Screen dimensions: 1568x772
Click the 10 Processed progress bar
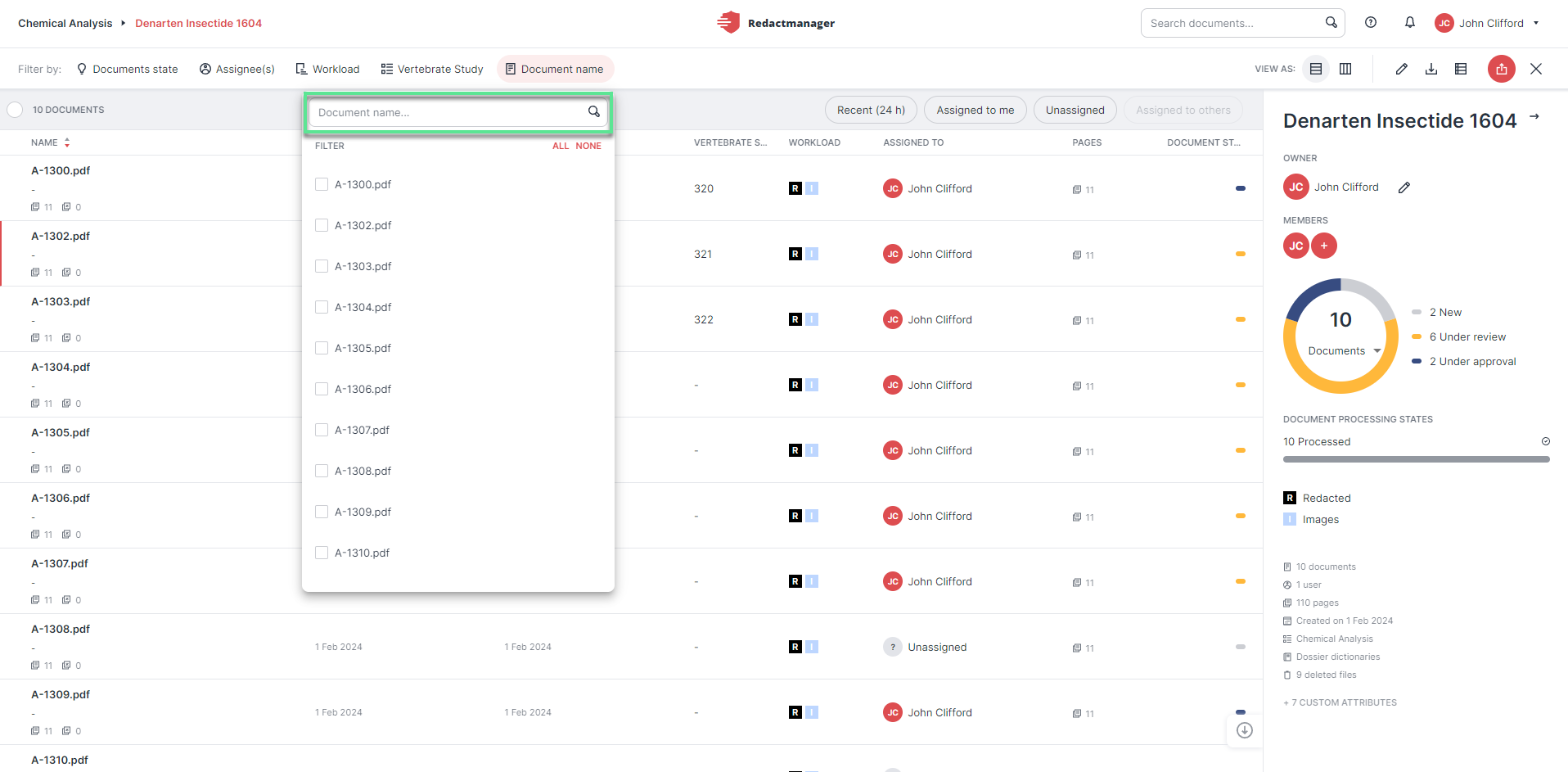click(1417, 459)
